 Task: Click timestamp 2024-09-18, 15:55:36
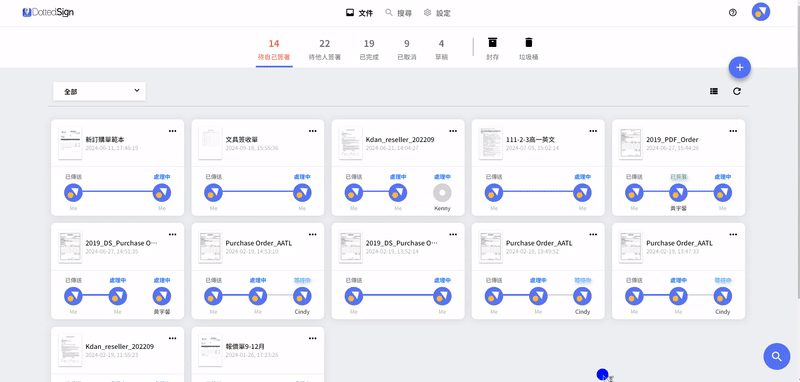(252, 148)
